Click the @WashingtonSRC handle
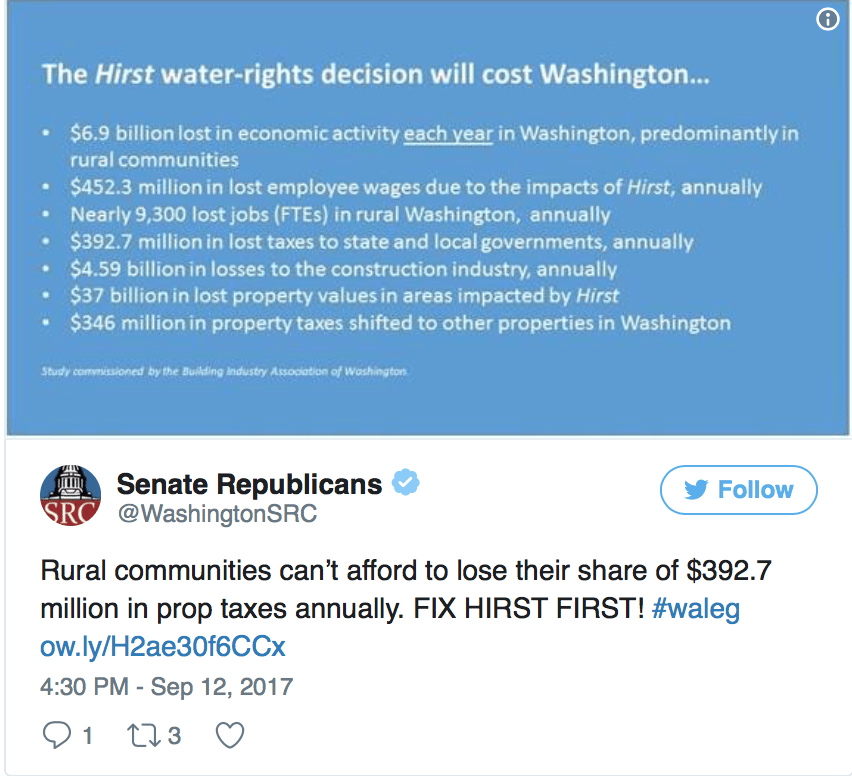 pos(217,514)
